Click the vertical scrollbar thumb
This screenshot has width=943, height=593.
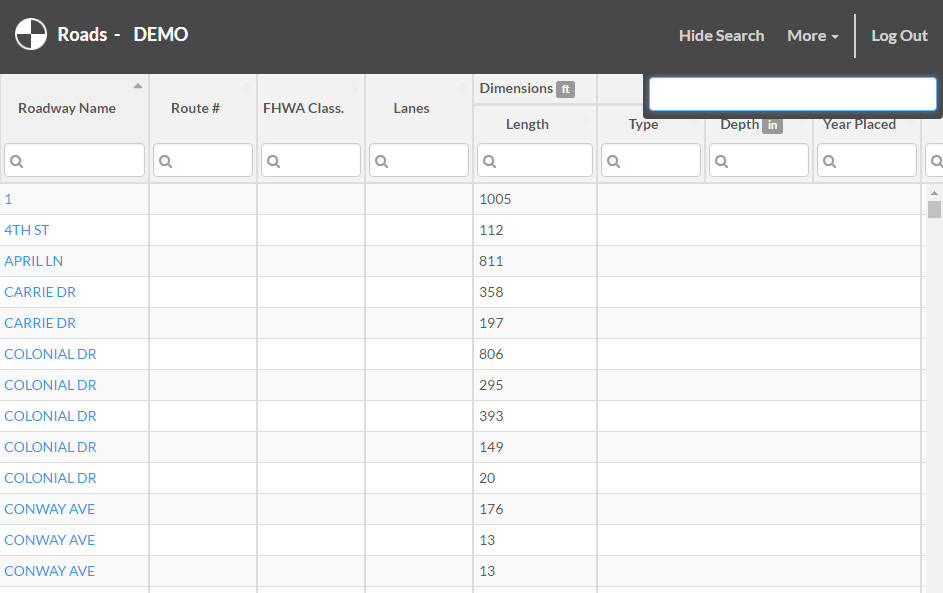click(x=934, y=209)
